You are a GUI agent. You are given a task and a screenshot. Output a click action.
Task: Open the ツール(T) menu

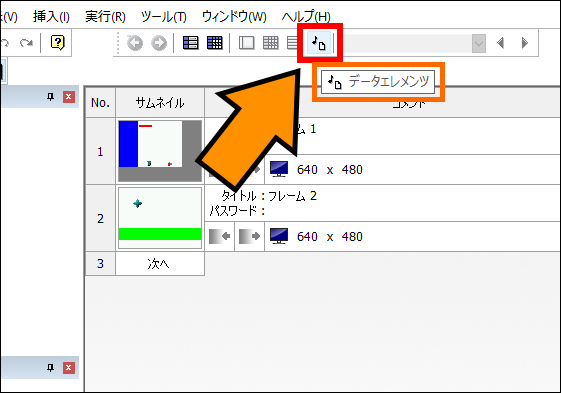pos(164,16)
